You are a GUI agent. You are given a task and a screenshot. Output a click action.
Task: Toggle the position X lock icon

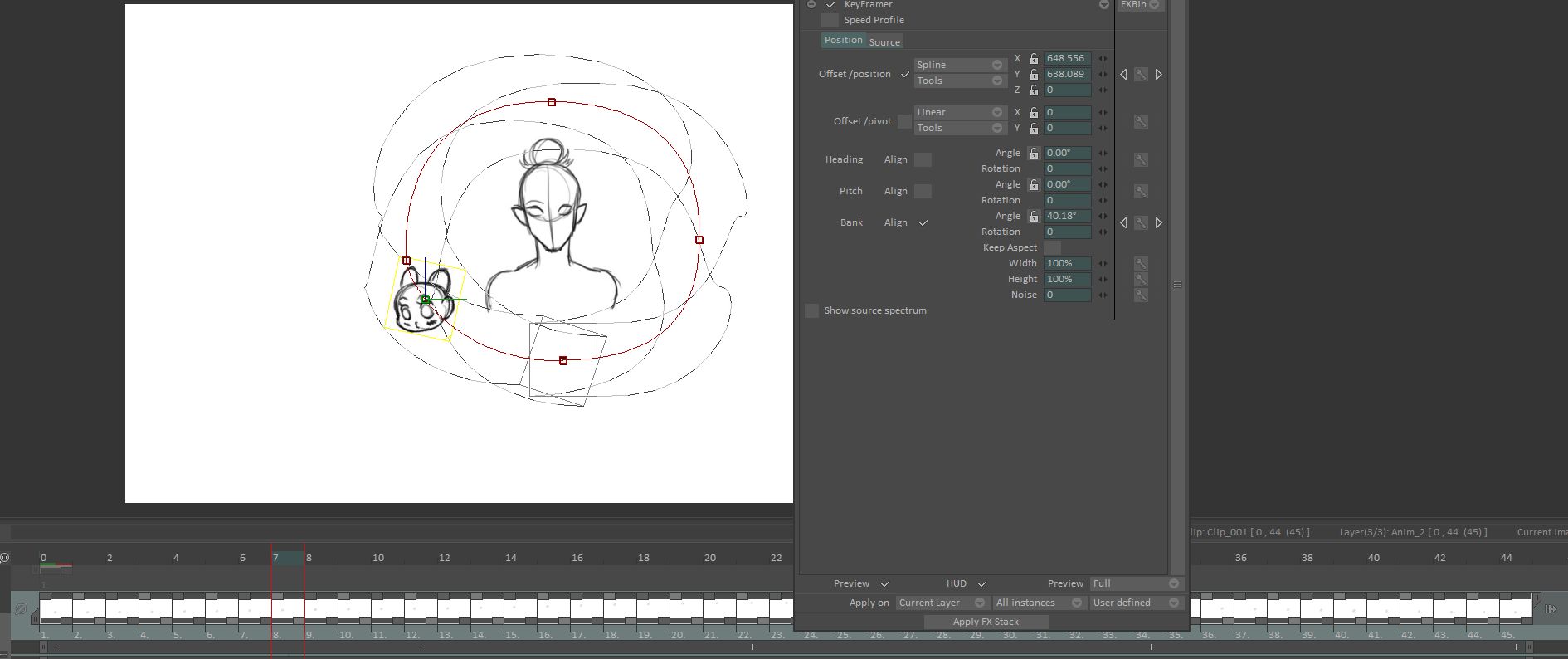1034,59
